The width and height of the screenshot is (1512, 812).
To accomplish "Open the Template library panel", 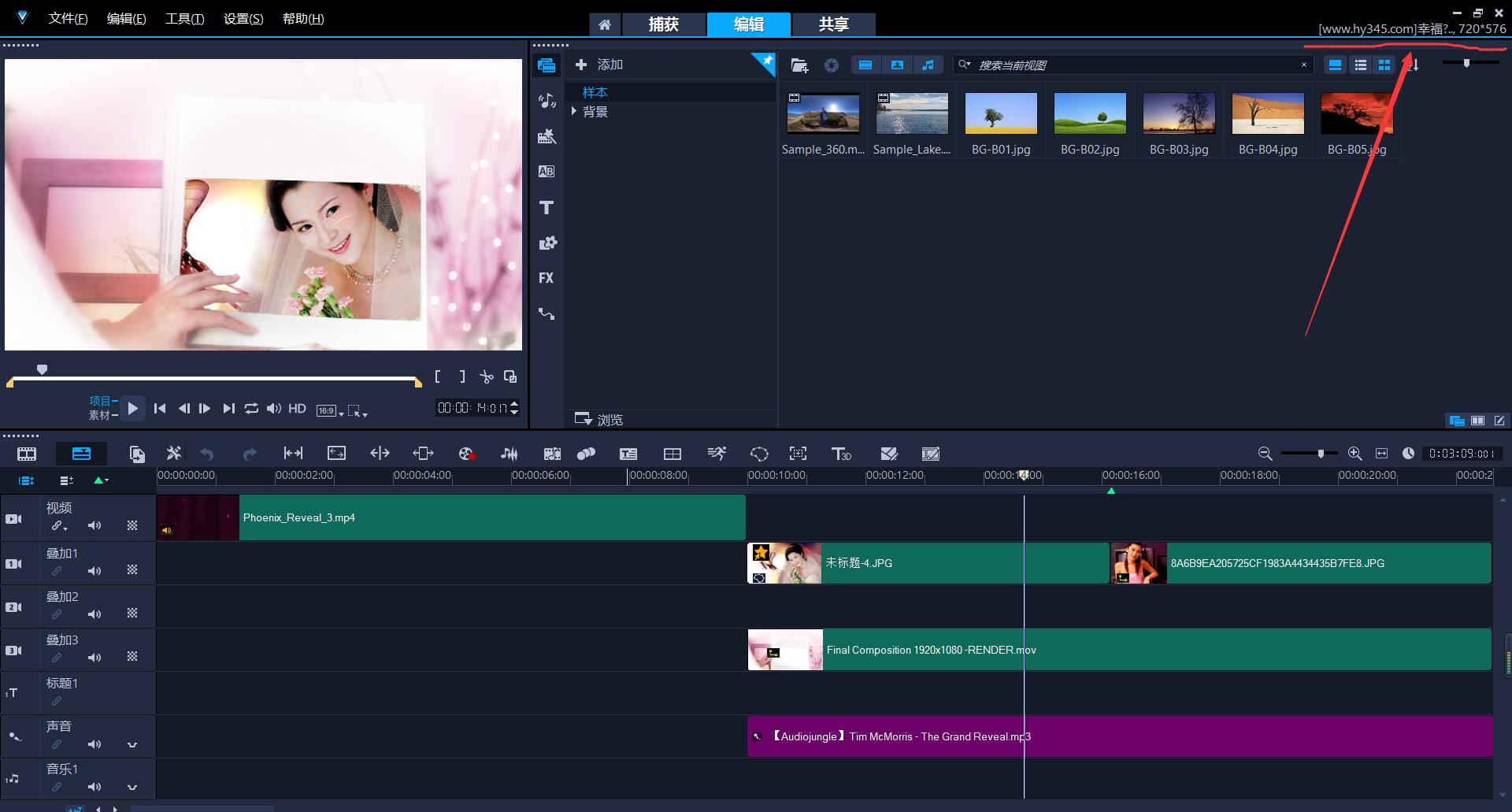I will (x=547, y=136).
